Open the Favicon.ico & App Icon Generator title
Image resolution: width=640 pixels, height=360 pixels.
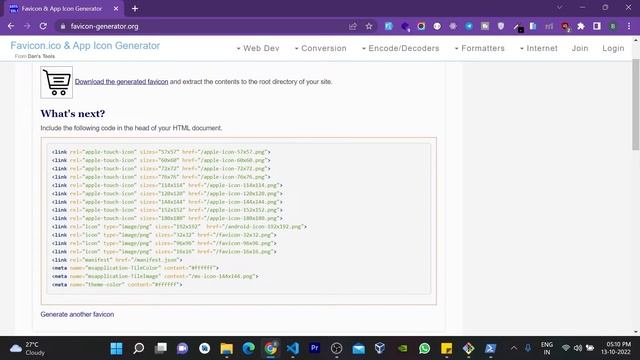pyautogui.click(x=85, y=45)
